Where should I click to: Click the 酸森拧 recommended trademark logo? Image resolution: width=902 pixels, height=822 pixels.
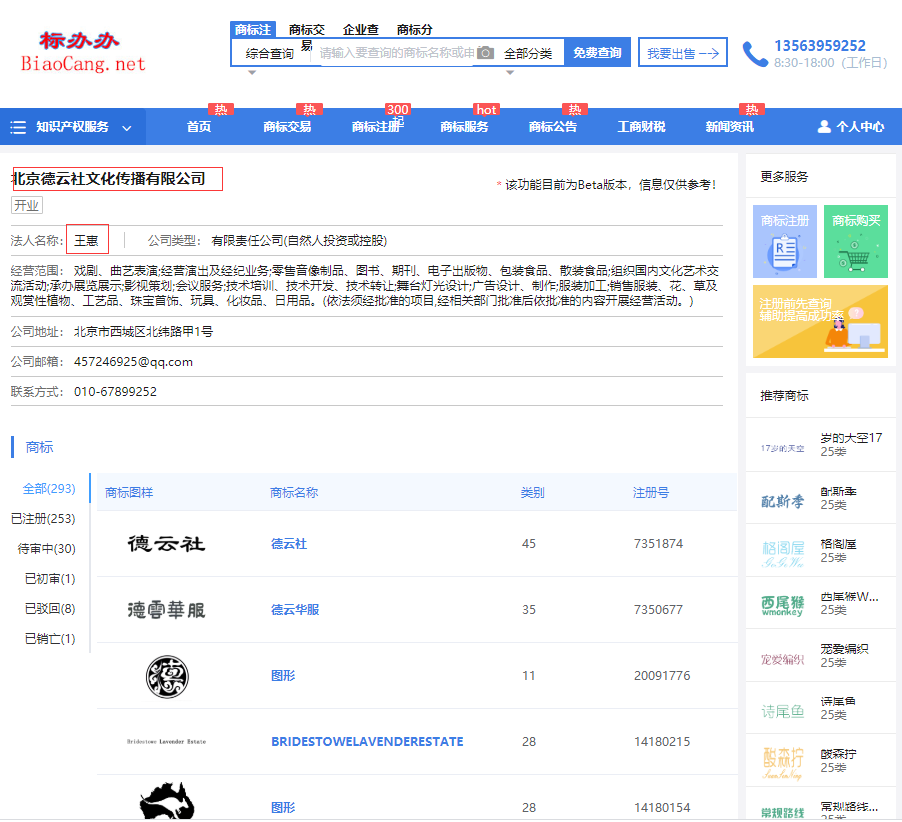[x=782, y=763]
